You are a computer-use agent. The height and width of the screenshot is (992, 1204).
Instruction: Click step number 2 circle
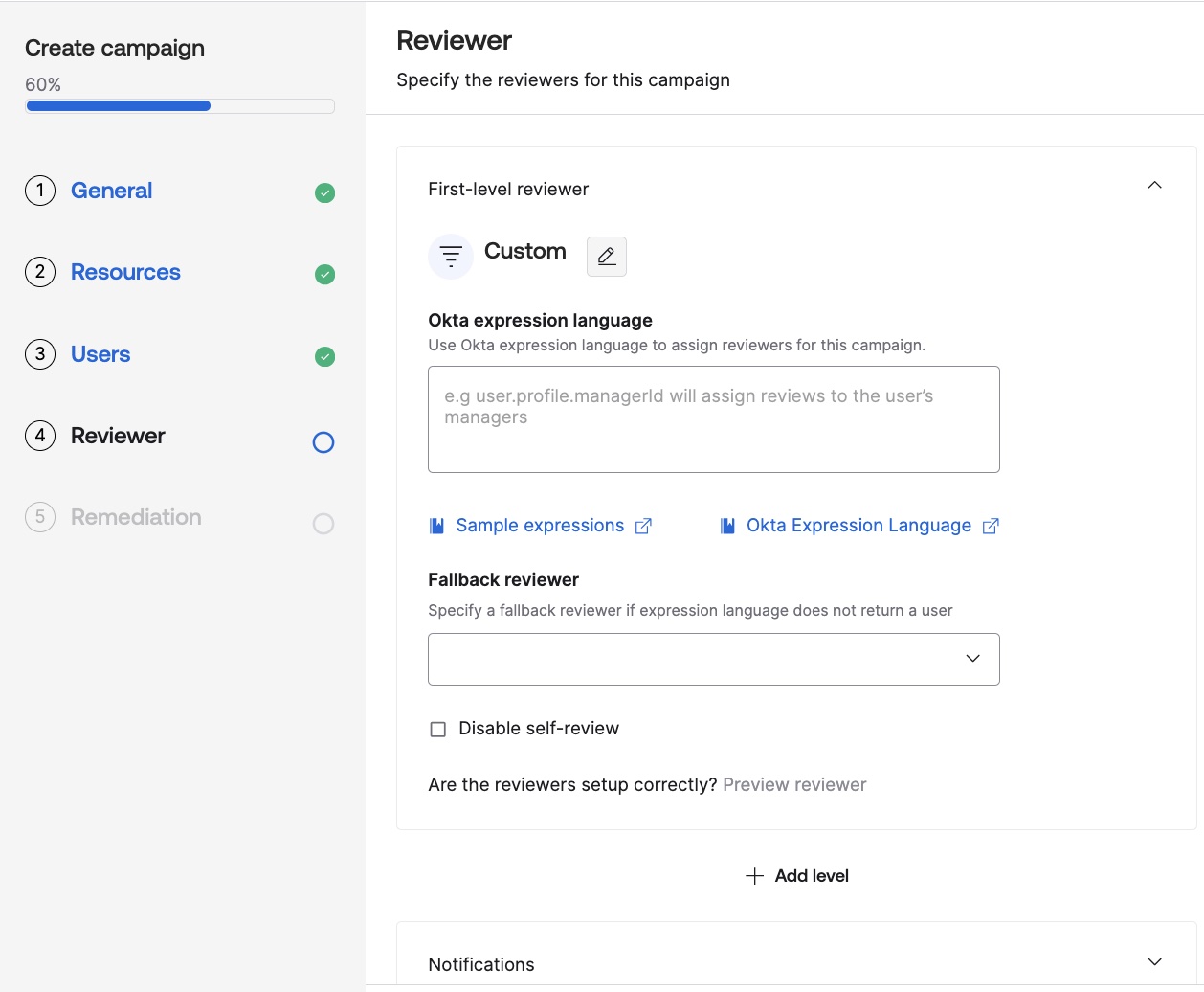pos(40,272)
